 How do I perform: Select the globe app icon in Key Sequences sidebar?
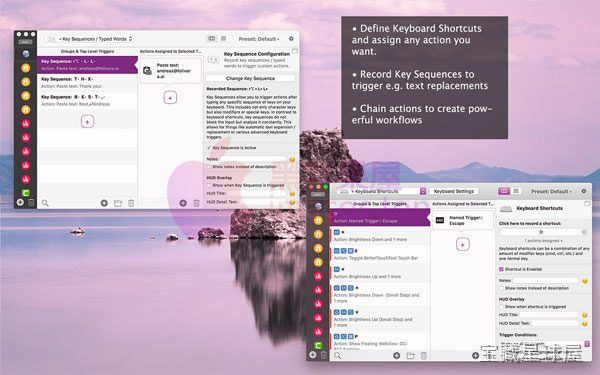(x=26, y=54)
